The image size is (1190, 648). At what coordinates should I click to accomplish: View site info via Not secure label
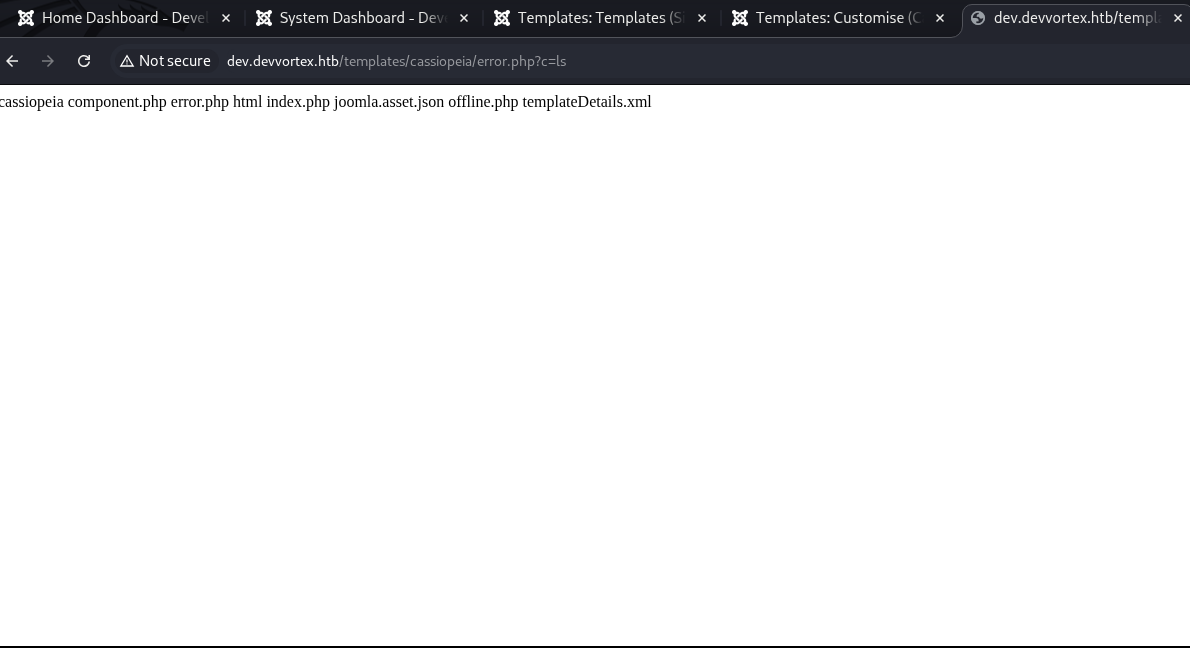click(x=174, y=61)
